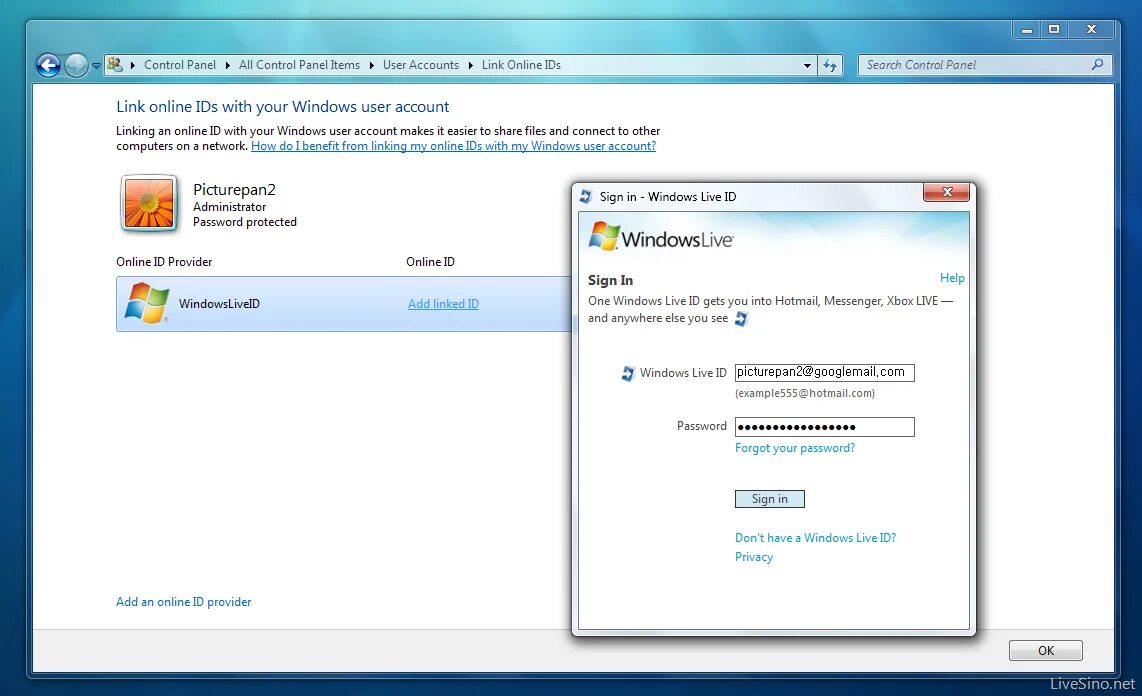The width and height of the screenshot is (1142, 696).
Task: Confirm with the OK button
Action: pos(1045,650)
